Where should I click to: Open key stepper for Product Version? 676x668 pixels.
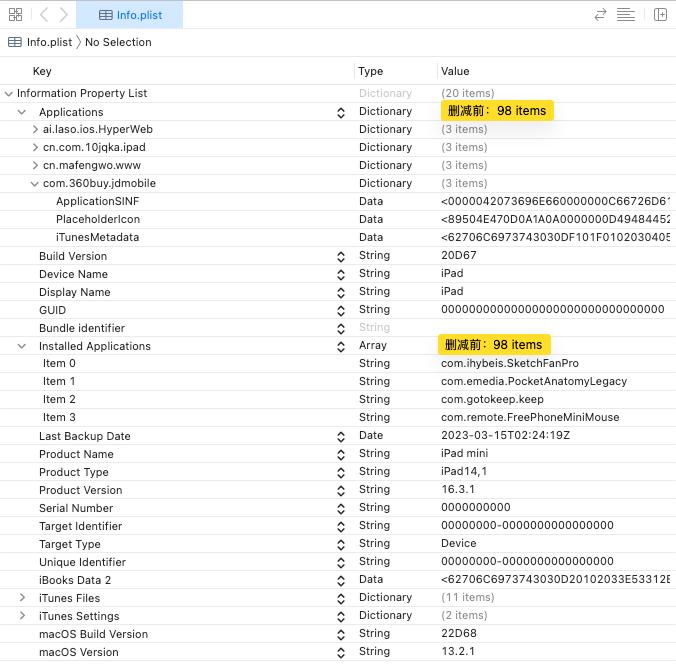pos(341,491)
